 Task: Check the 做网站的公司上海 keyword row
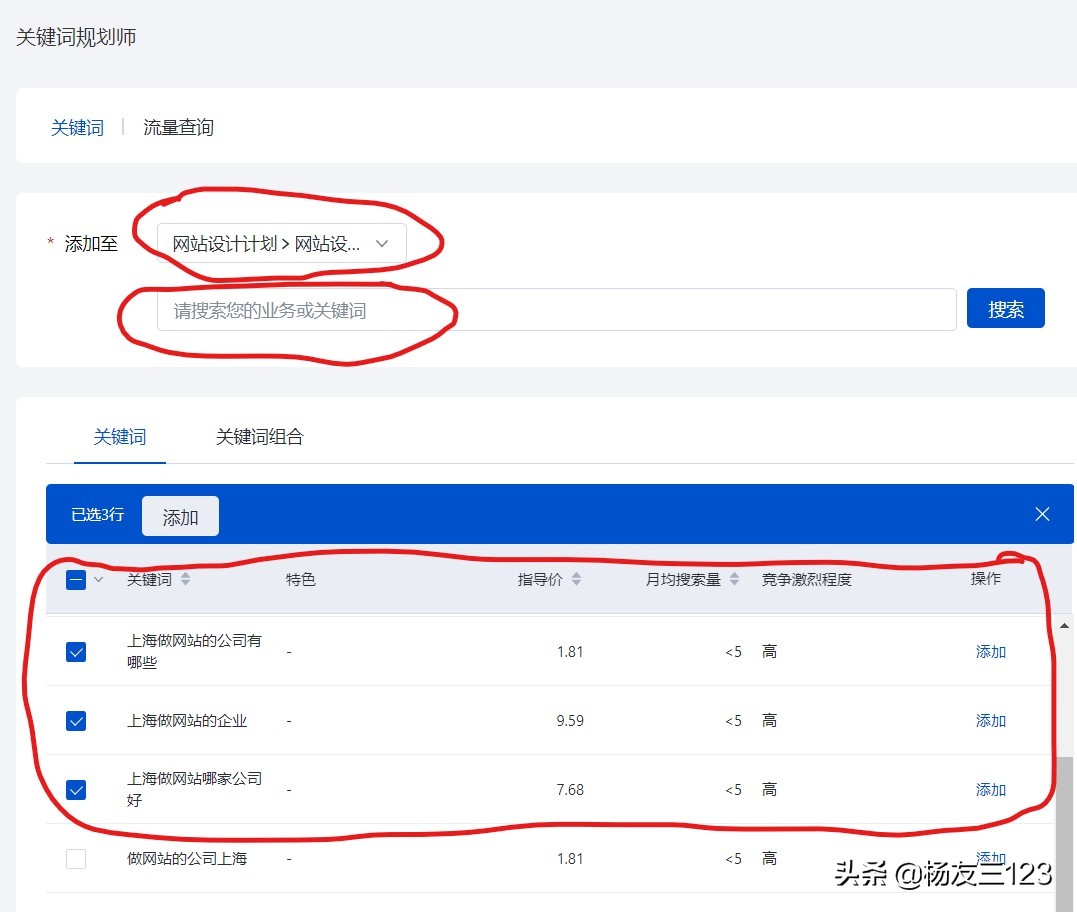point(76,858)
